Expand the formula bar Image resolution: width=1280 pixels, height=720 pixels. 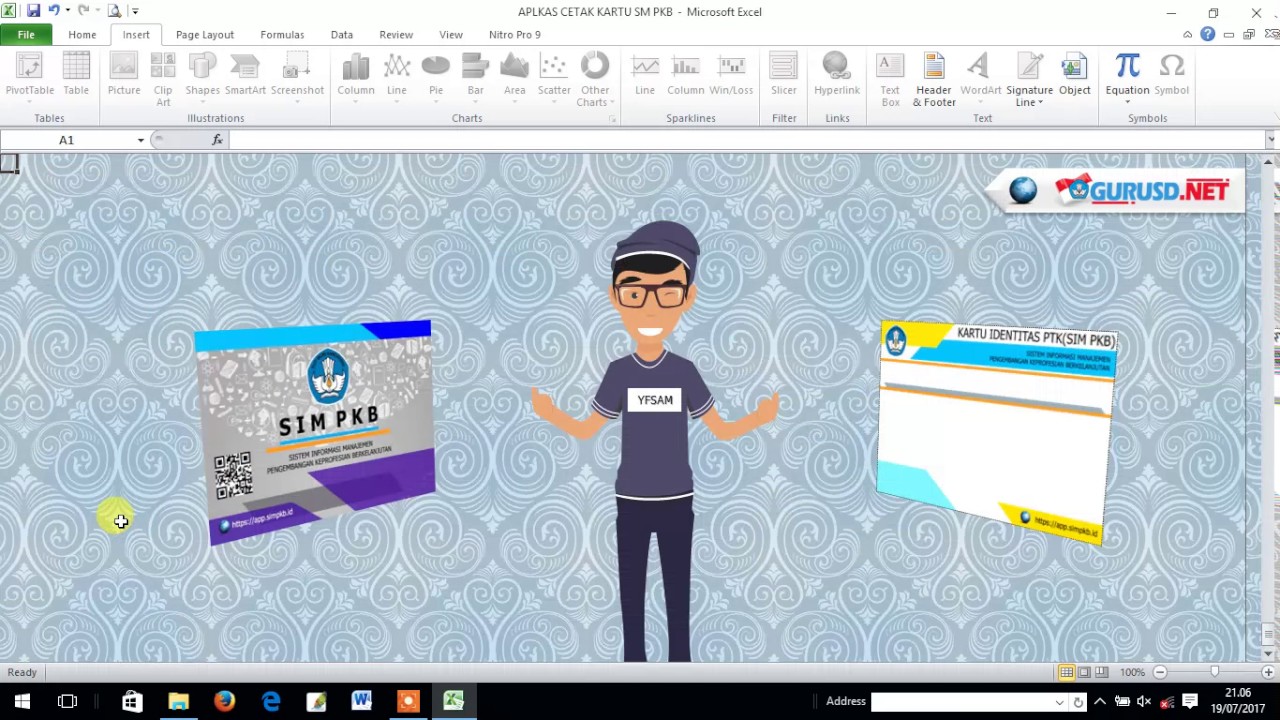click(1271, 140)
